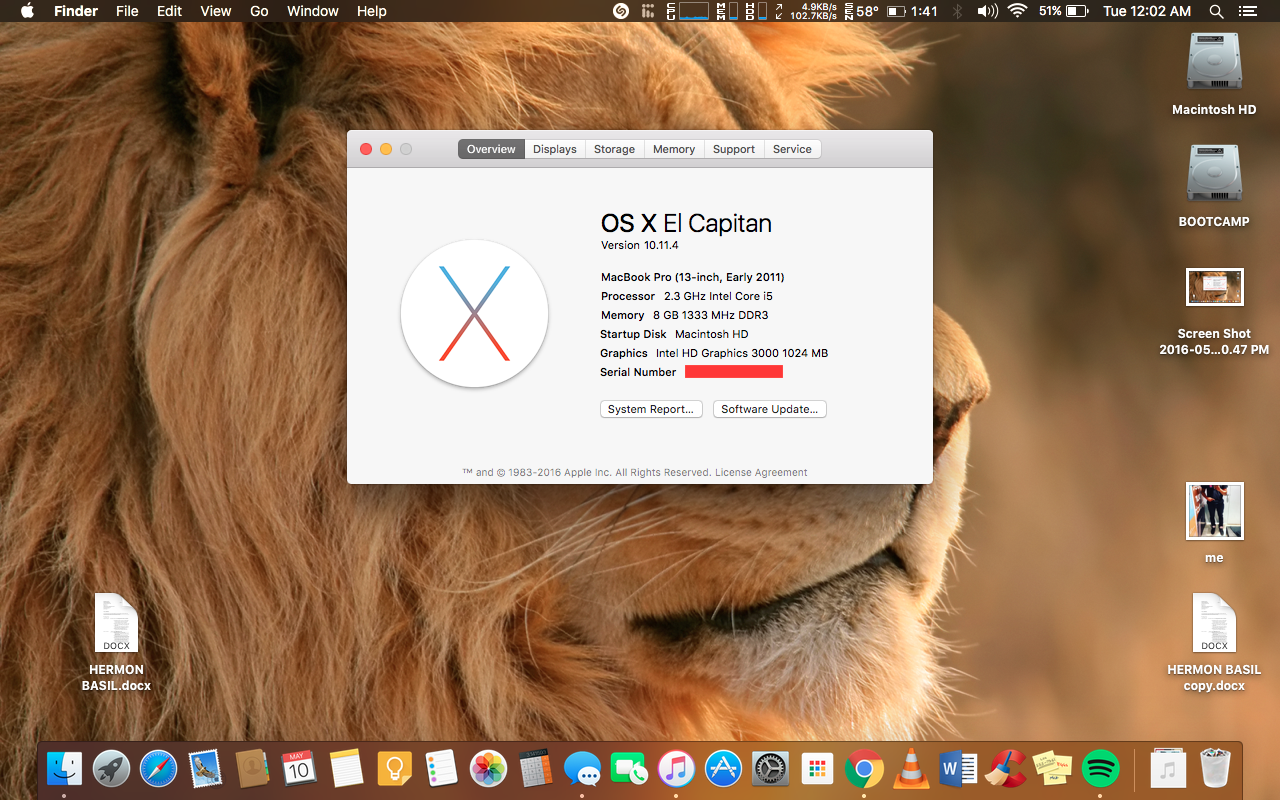The width and height of the screenshot is (1280, 800).
Task: Switch to the Memory tab
Action: click(674, 149)
